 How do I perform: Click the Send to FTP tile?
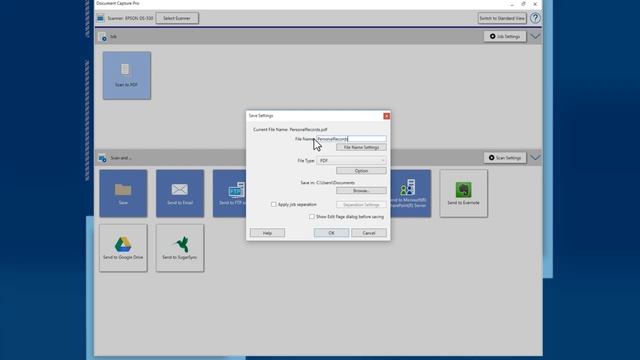click(x=229, y=193)
